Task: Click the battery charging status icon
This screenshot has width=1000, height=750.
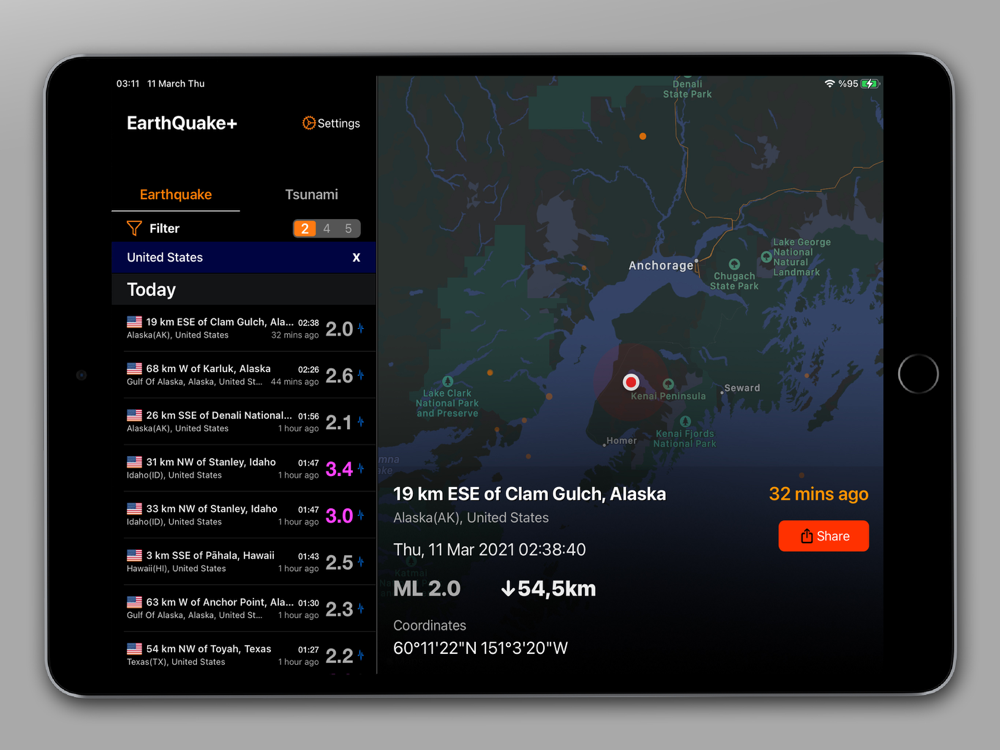Action: click(x=870, y=84)
